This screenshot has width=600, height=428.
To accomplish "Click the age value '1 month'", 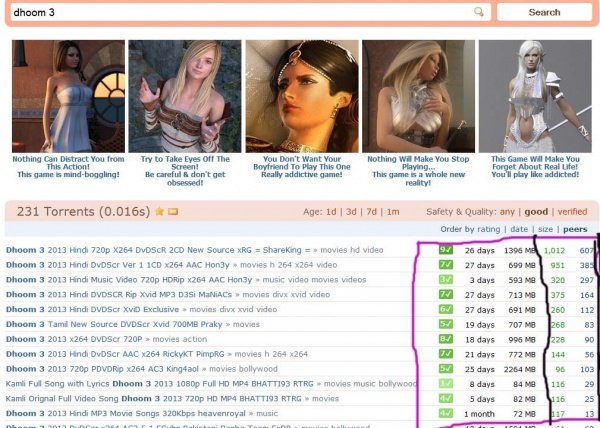I will pyautogui.click(x=479, y=414).
